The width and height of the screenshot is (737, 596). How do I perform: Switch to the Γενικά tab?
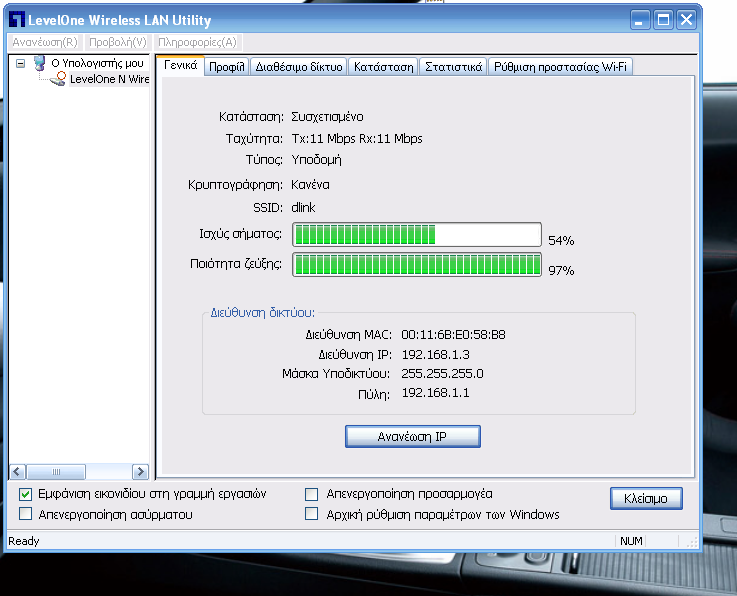coord(180,65)
